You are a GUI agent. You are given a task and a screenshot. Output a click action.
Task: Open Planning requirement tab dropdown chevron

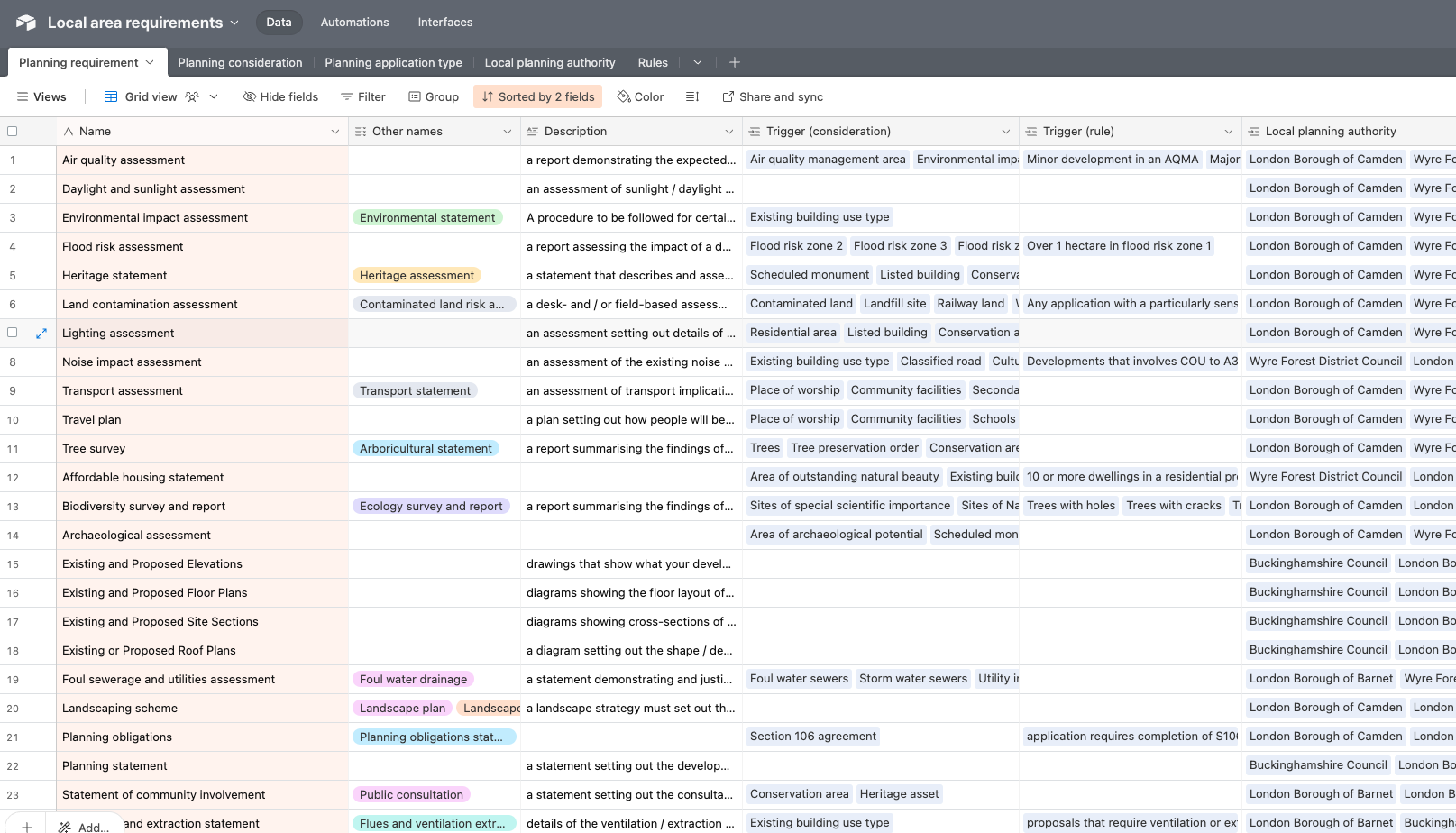point(150,62)
